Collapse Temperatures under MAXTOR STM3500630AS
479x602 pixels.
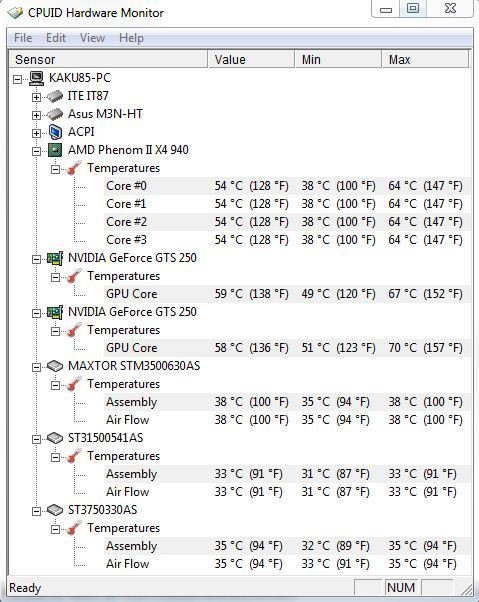coord(55,385)
